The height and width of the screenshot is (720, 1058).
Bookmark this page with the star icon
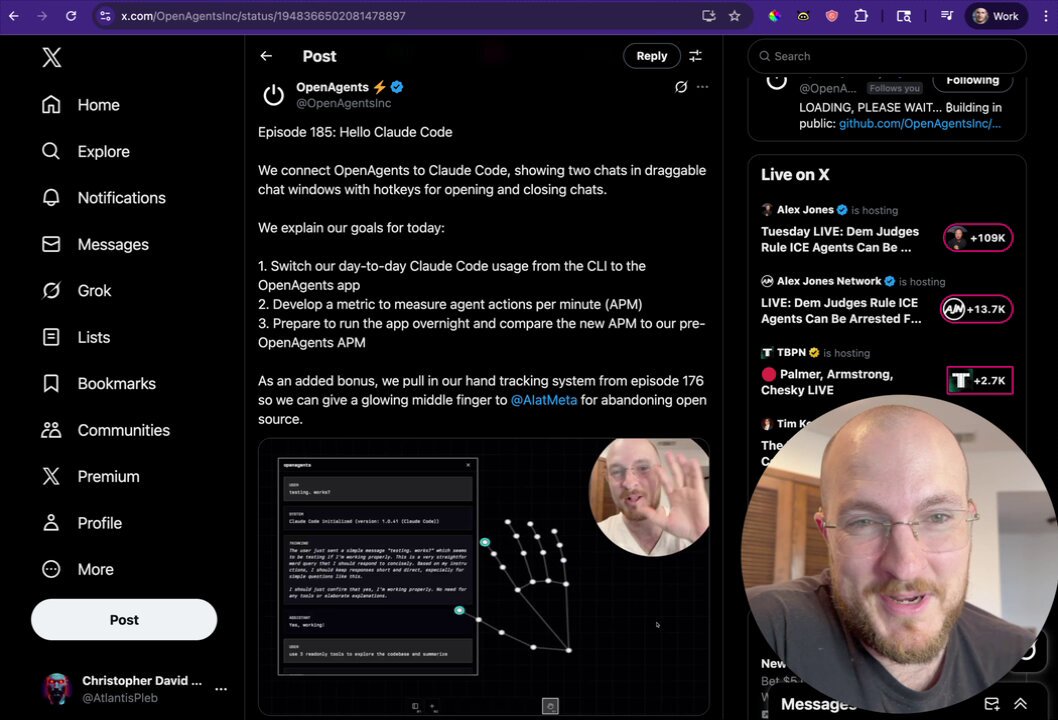coord(735,16)
